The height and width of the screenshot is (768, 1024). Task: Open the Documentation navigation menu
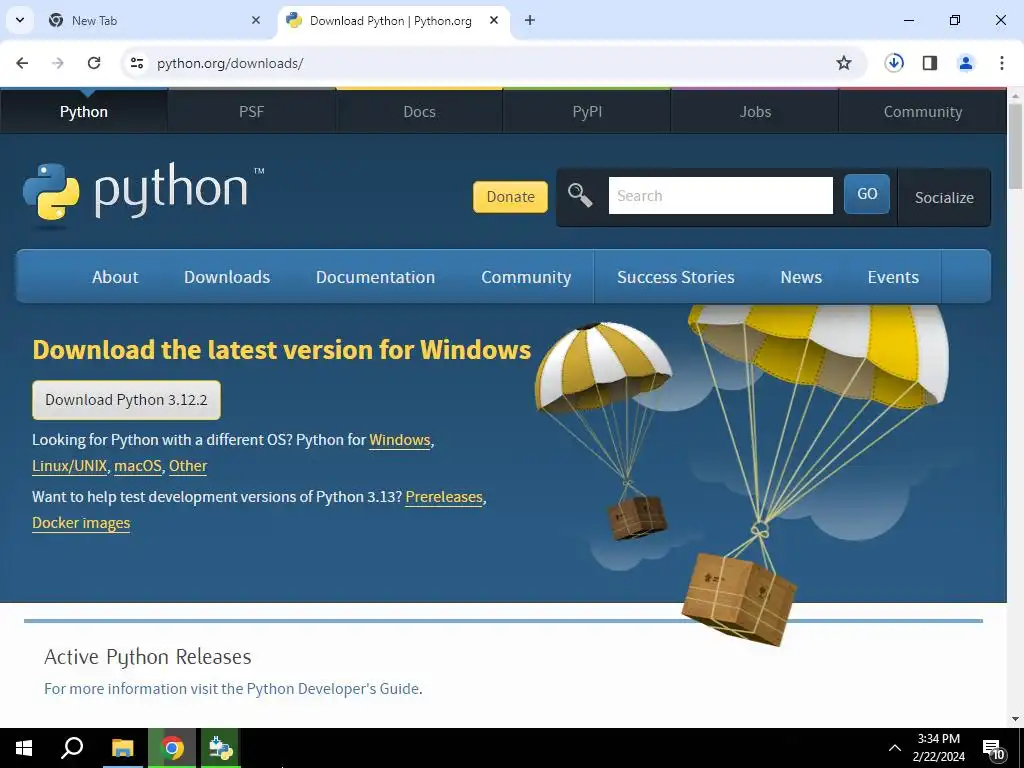[x=376, y=277]
